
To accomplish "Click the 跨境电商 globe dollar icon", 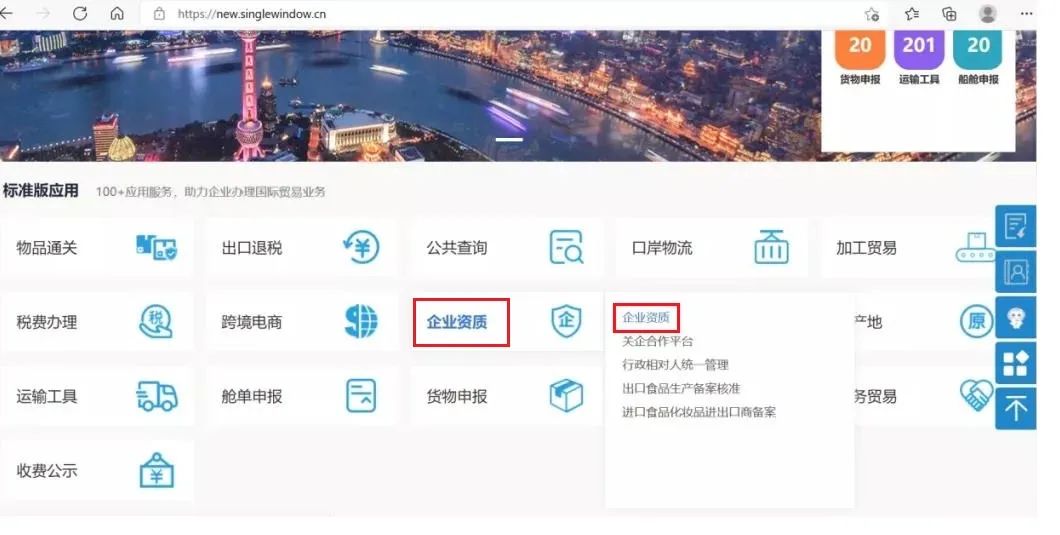I will (x=361, y=321).
